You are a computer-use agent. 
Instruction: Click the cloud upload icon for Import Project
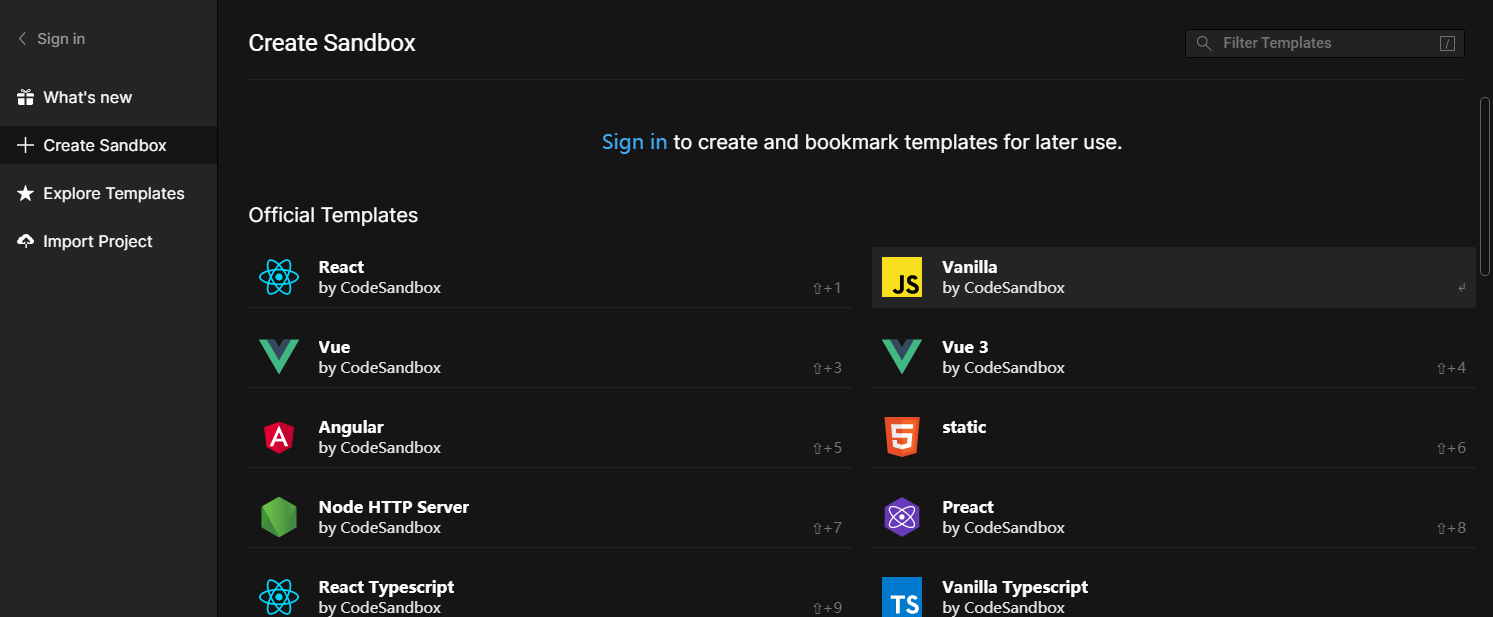coord(26,241)
